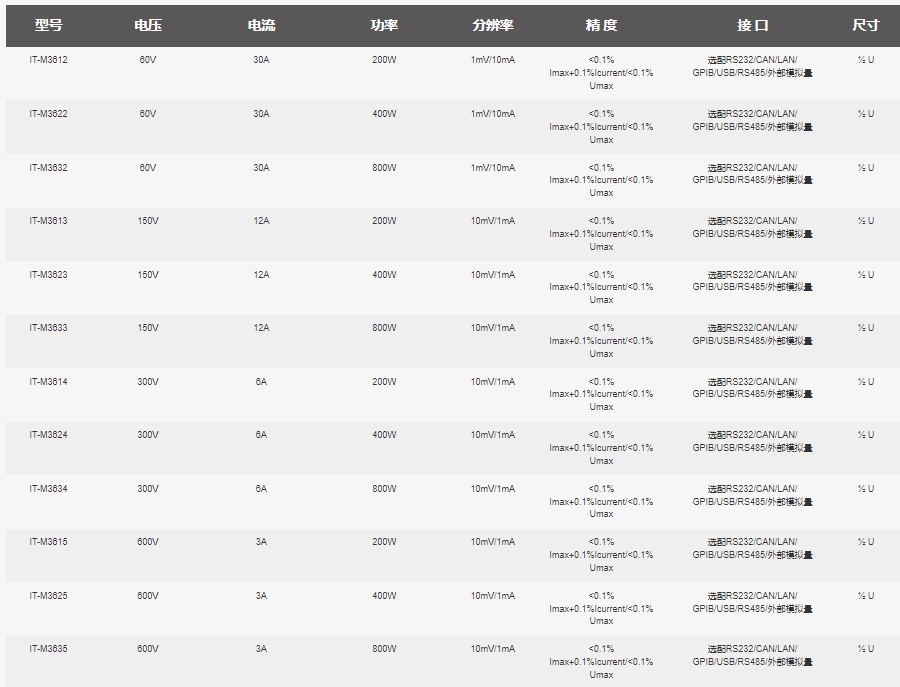This screenshot has height=687, width=900.
Task: Click the IT-M3635 model name
Action: (48, 649)
